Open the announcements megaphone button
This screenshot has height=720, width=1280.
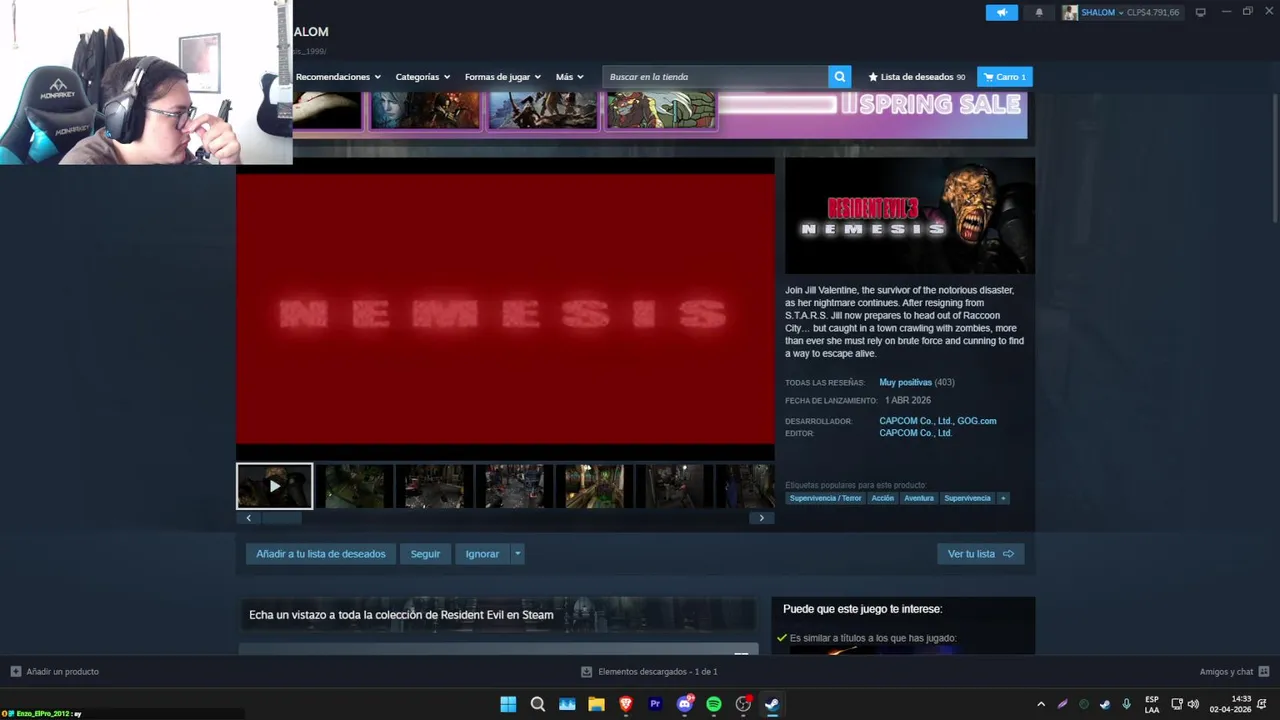(1001, 12)
